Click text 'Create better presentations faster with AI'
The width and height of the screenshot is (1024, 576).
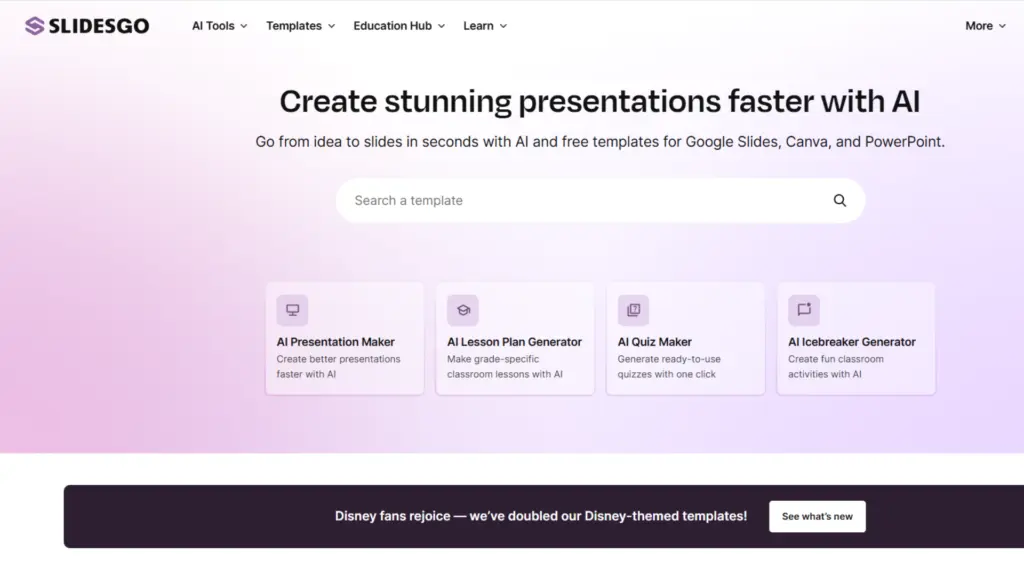[x=338, y=366]
